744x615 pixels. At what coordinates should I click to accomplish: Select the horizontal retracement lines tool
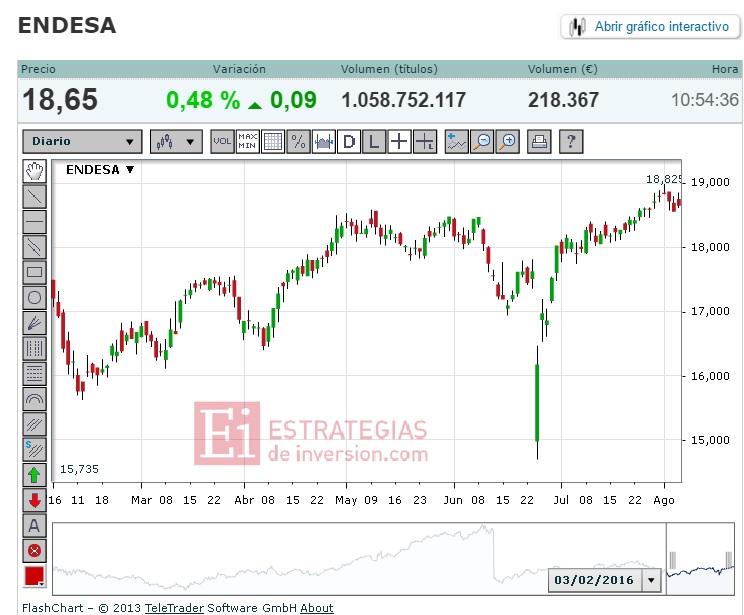(34, 373)
